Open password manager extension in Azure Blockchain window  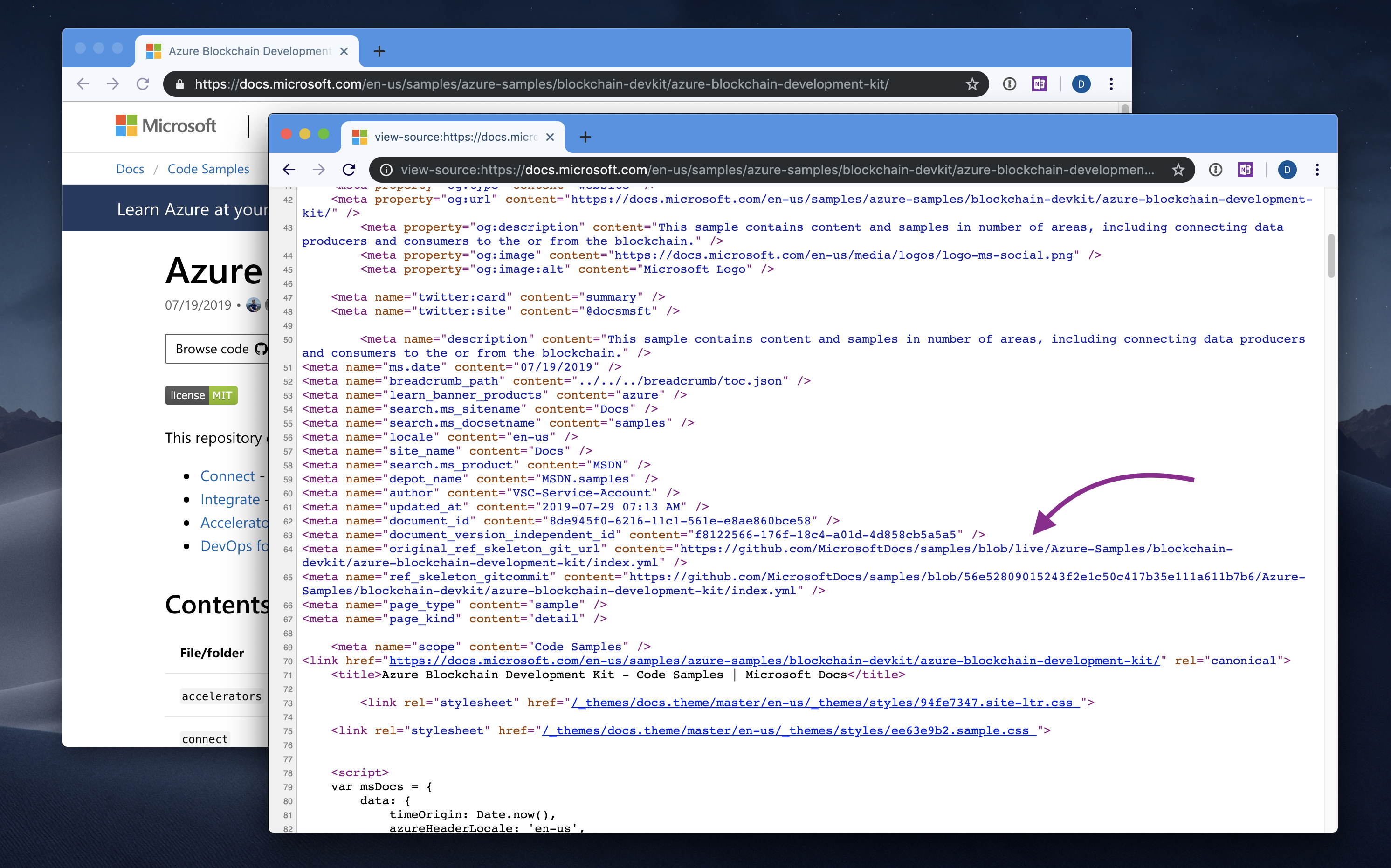click(1009, 84)
